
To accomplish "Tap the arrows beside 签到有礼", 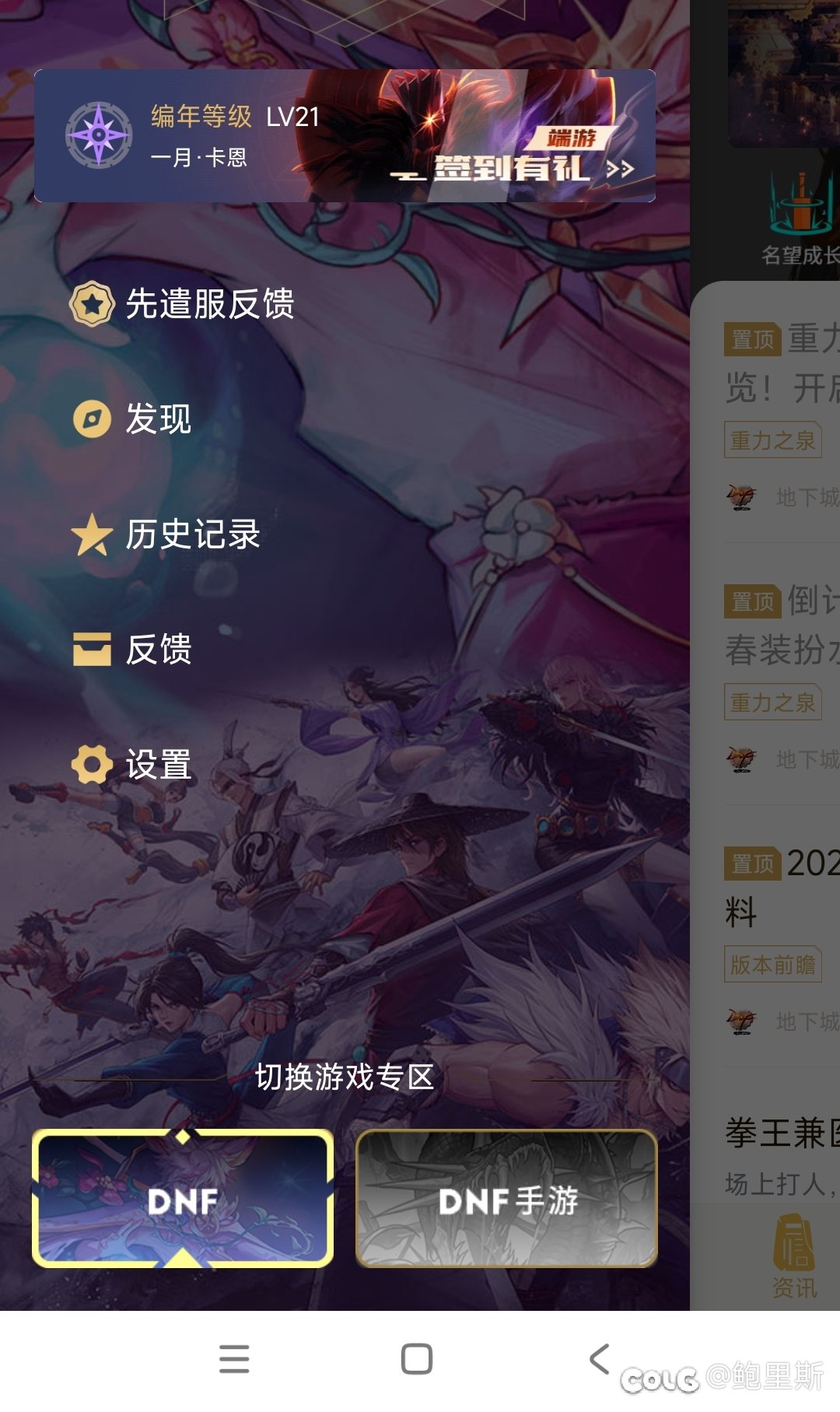I will click(x=620, y=169).
